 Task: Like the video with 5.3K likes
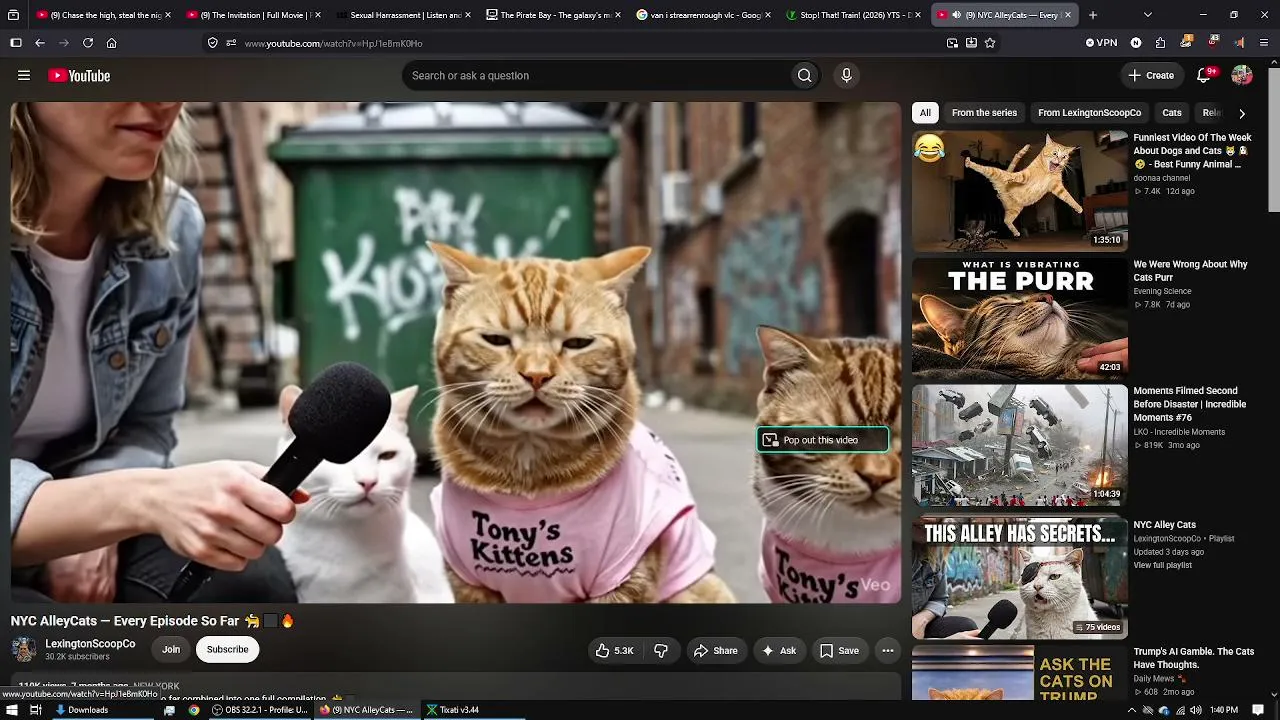[x=614, y=650]
